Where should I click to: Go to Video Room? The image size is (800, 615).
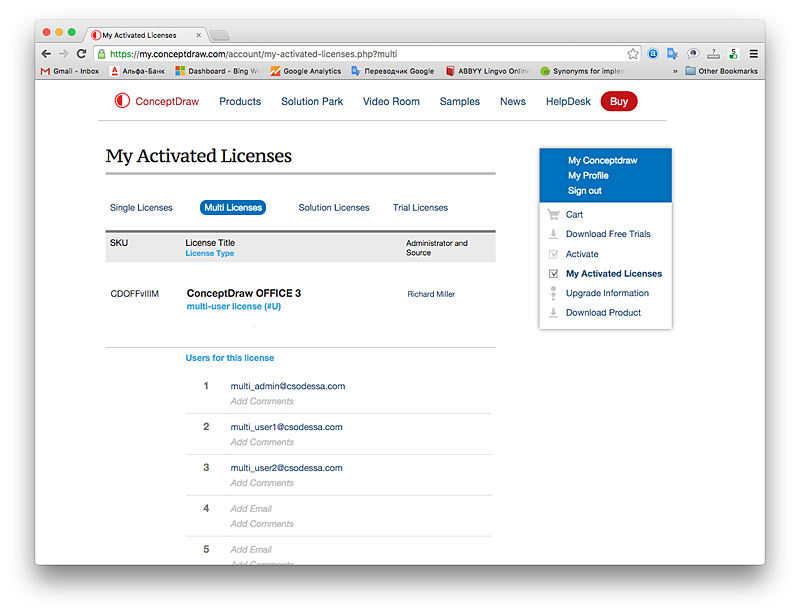[391, 102]
